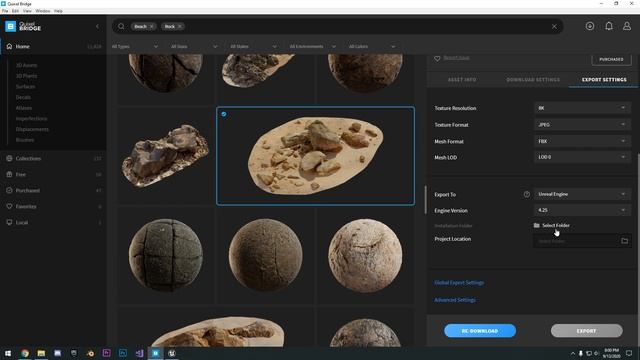This screenshot has height=360, width=640.
Task: Select 3D Plants category
Action: (27, 76)
